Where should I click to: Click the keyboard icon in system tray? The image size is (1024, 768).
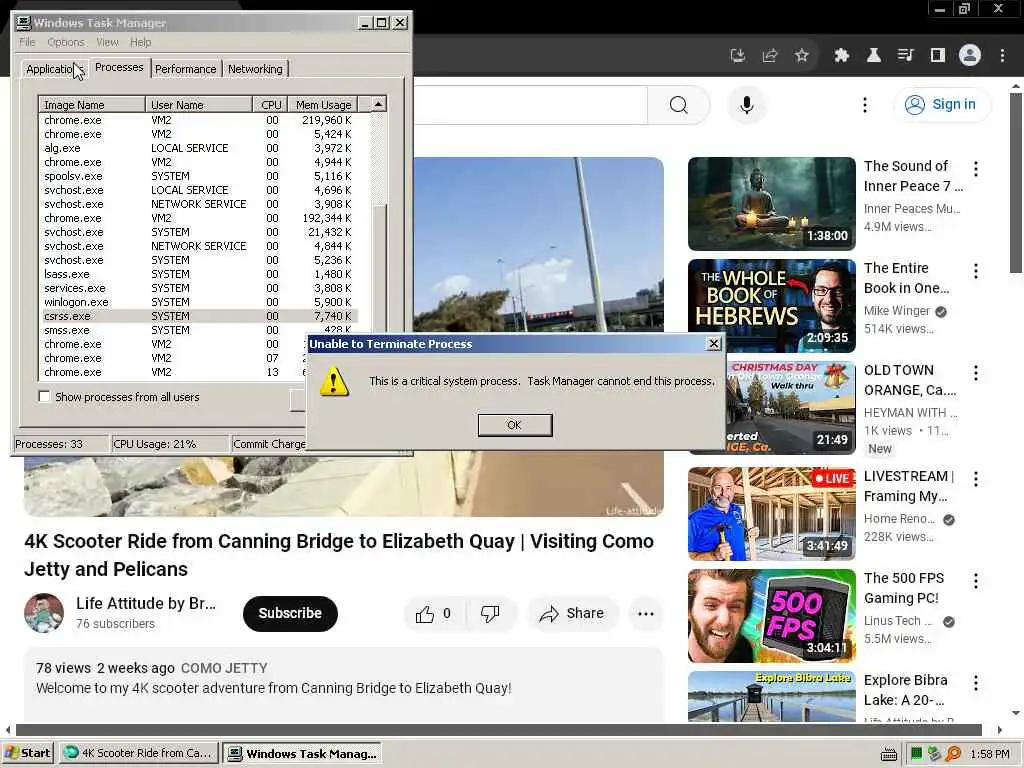click(888, 754)
